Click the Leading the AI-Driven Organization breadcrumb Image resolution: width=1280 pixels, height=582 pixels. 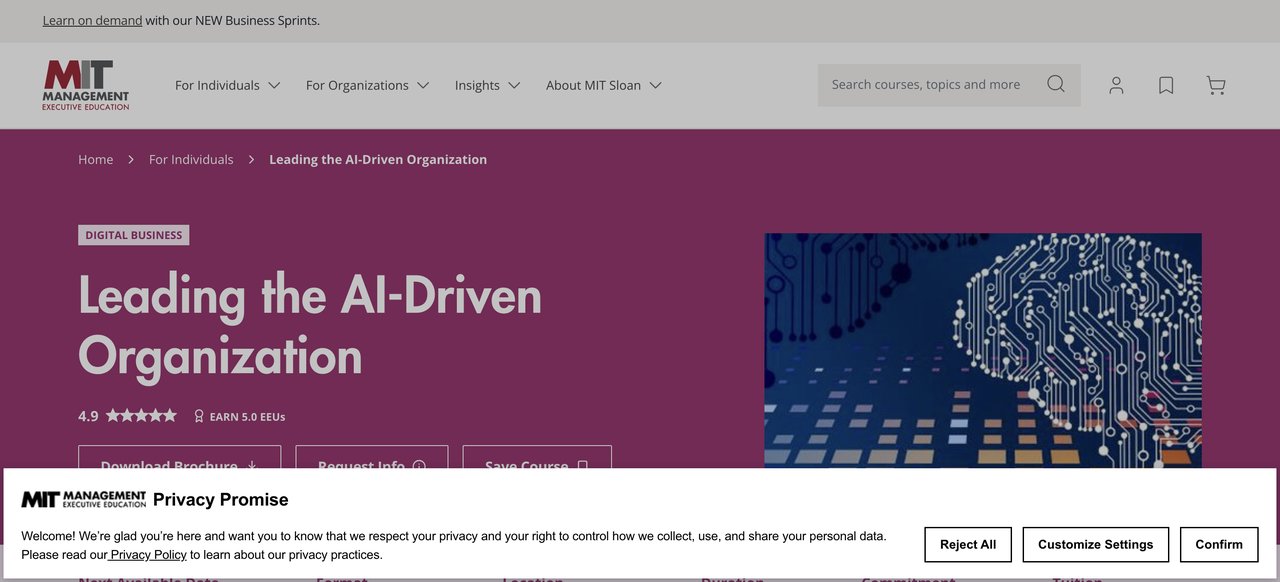point(378,159)
